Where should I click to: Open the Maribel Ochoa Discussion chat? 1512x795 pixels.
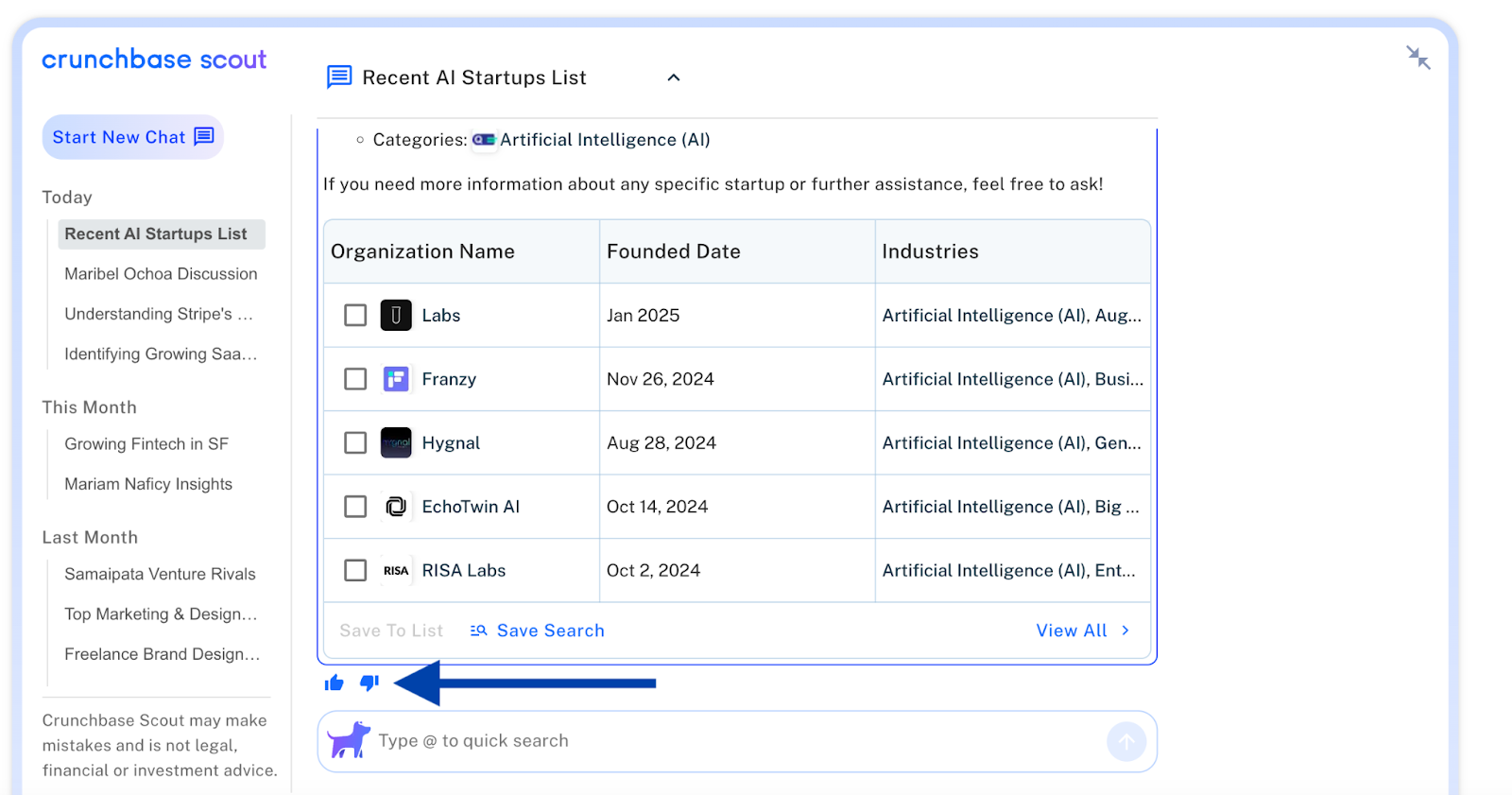tap(161, 274)
